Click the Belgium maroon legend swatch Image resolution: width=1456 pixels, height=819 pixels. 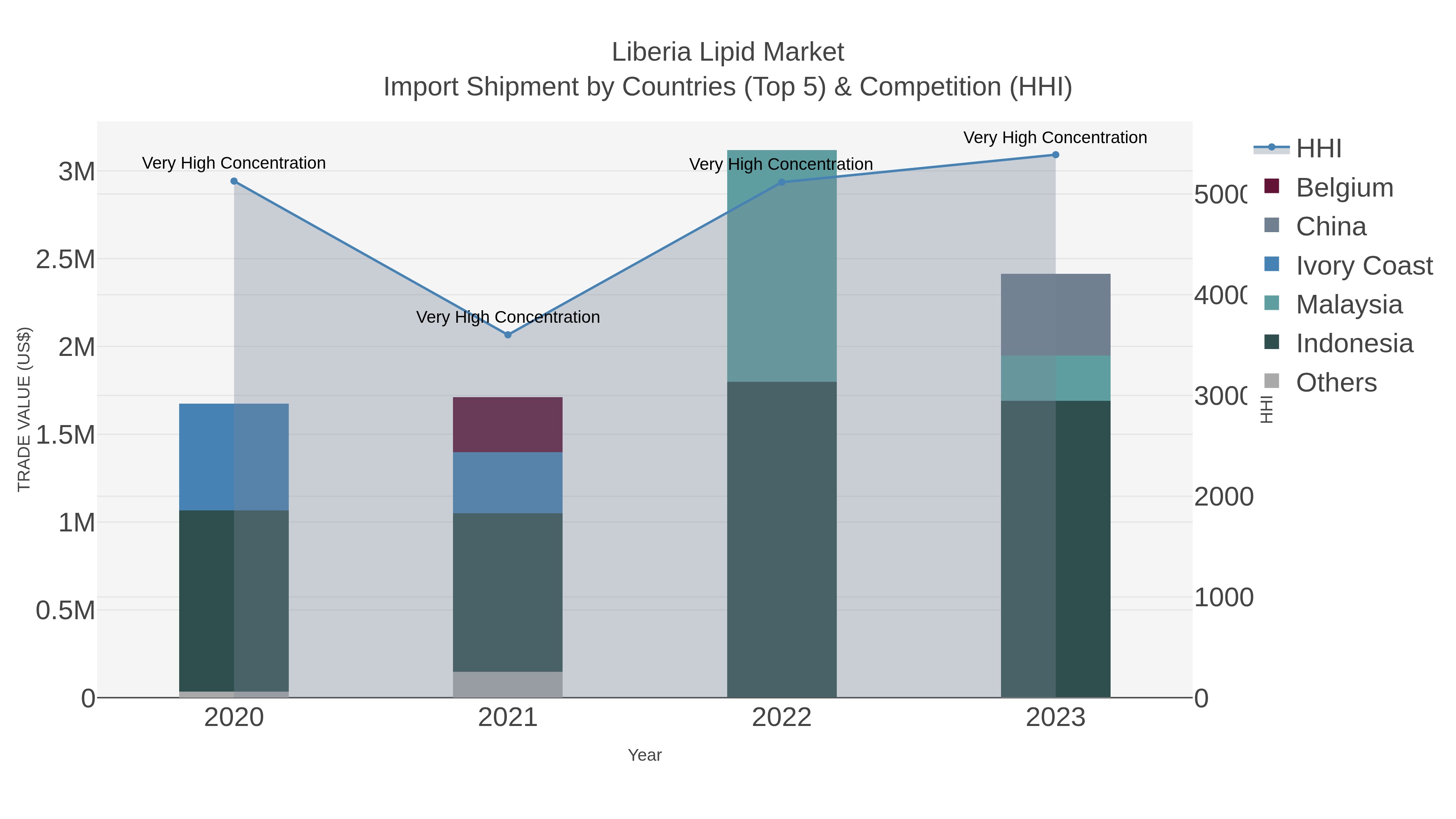point(1272,186)
